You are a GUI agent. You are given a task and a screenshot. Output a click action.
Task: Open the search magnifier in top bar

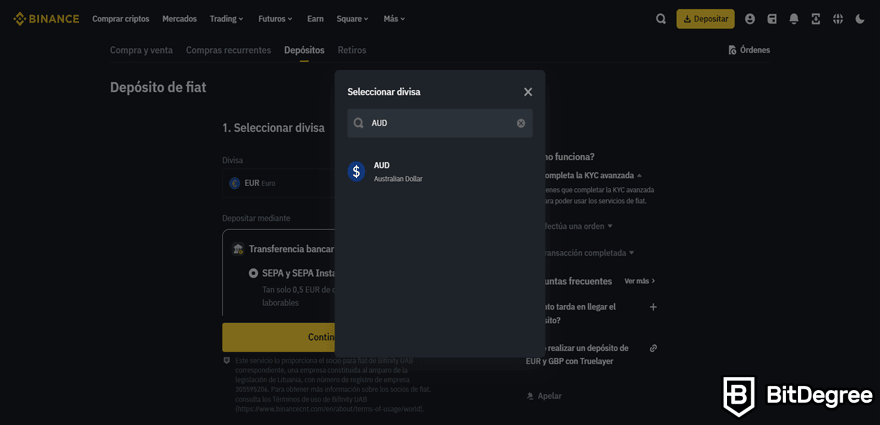pos(661,19)
